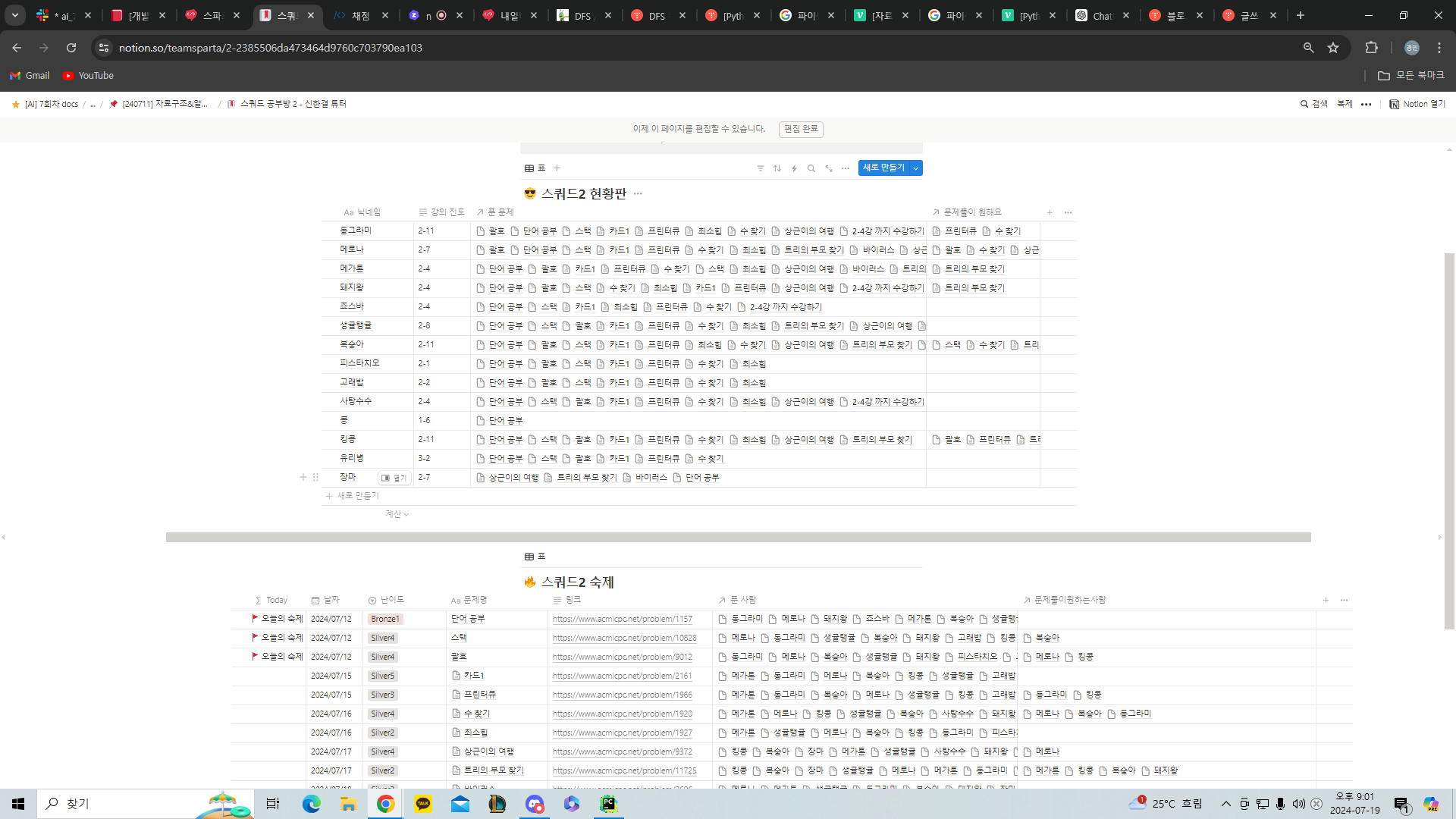Open the tab search dropdown arrow
The image size is (1456, 819).
pos(15,15)
